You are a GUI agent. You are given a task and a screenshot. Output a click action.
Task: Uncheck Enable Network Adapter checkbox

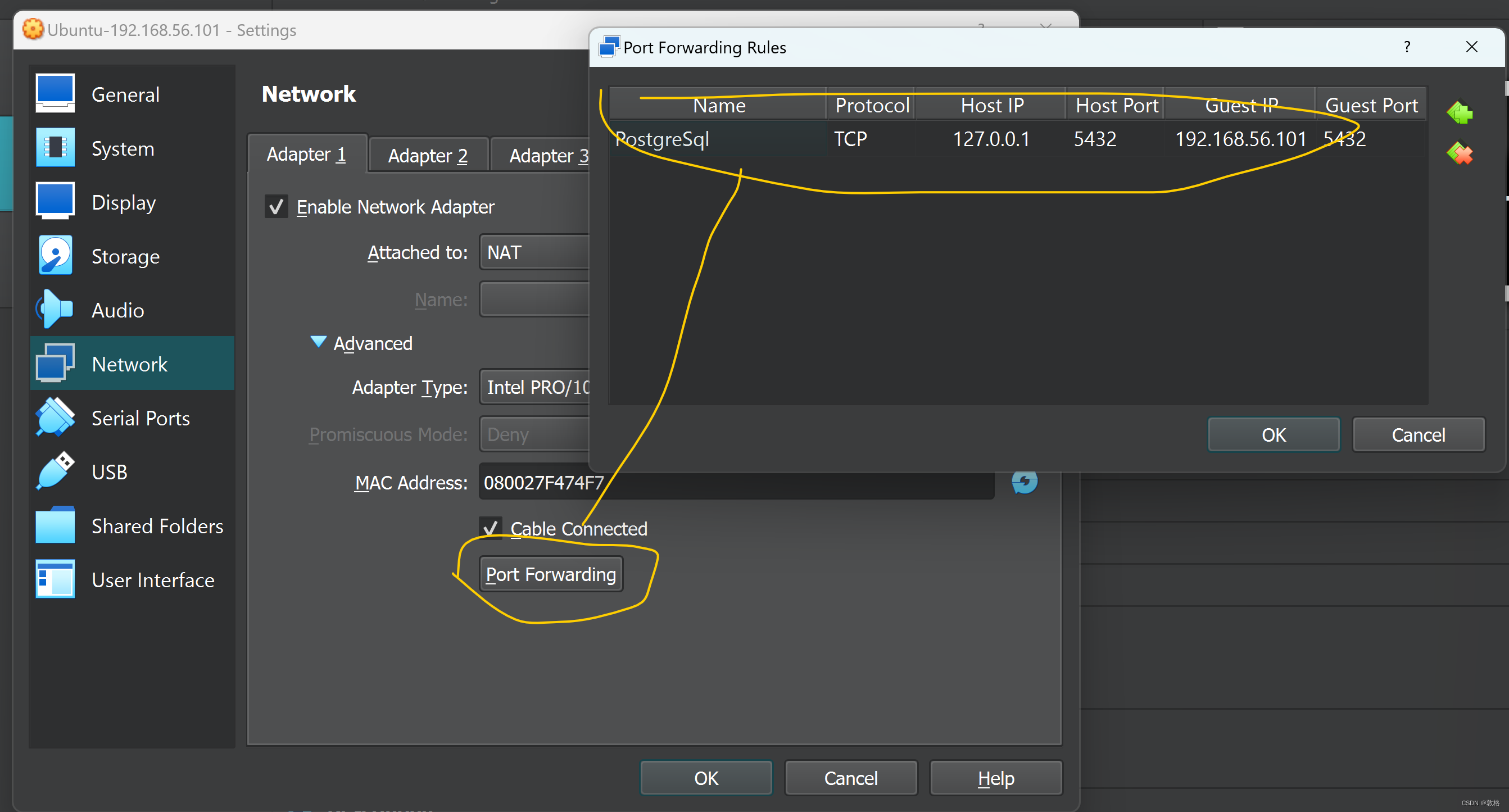[276, 207]
